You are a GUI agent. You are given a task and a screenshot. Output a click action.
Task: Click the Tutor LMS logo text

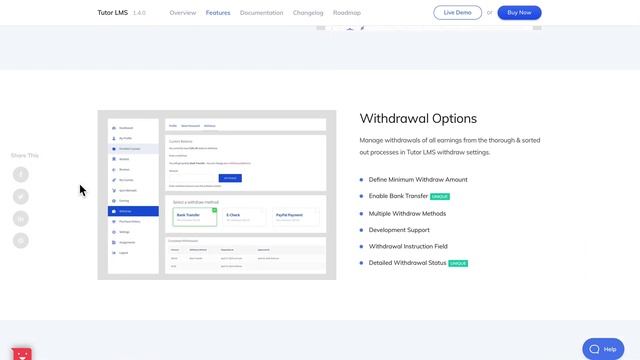click(113, 13)
